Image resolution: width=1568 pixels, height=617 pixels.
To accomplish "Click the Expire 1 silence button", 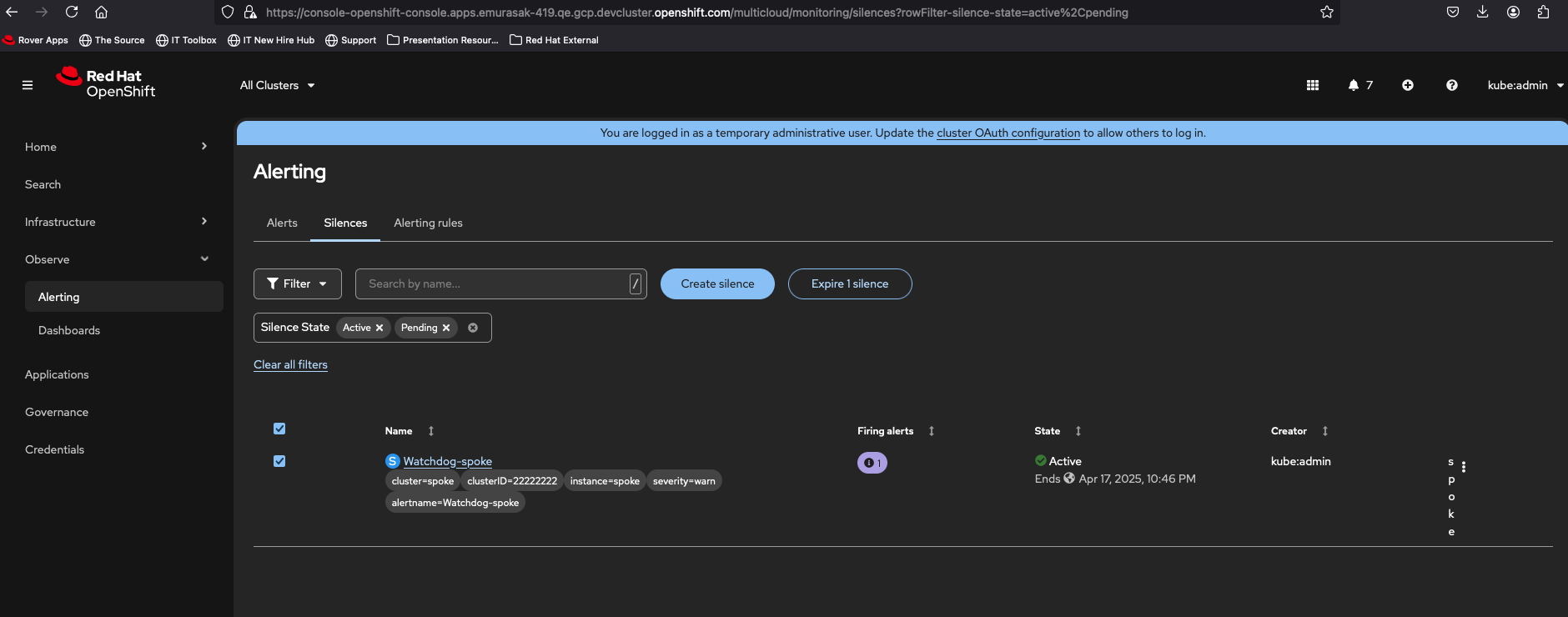I will coord(850,283).
